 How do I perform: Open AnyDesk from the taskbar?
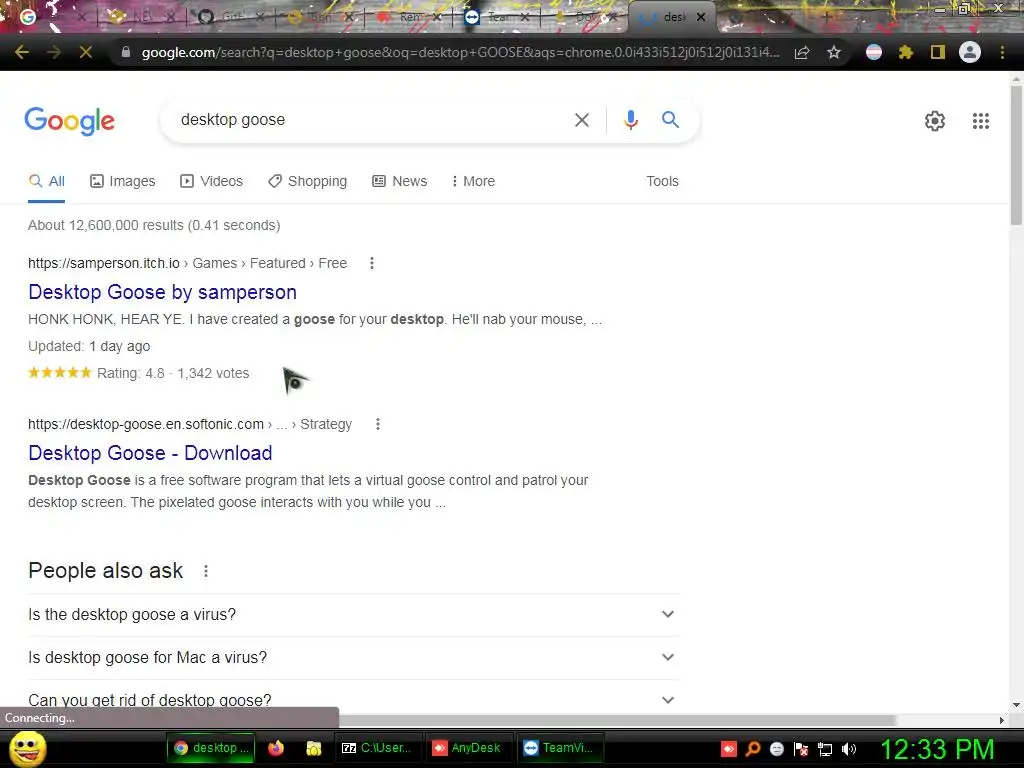click(x=468, y=748)
